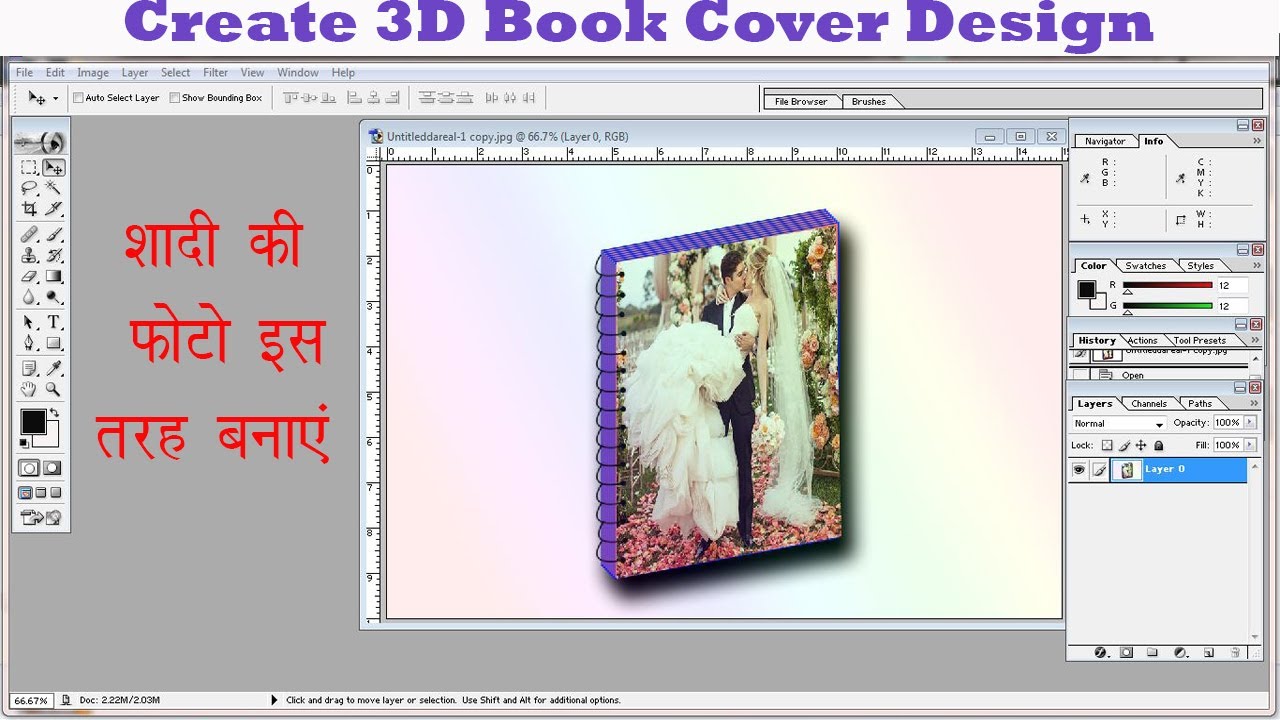Choose the Clone Stamp tool
The width and height of the screenshot is (1280, 720).
coord(30,255)
